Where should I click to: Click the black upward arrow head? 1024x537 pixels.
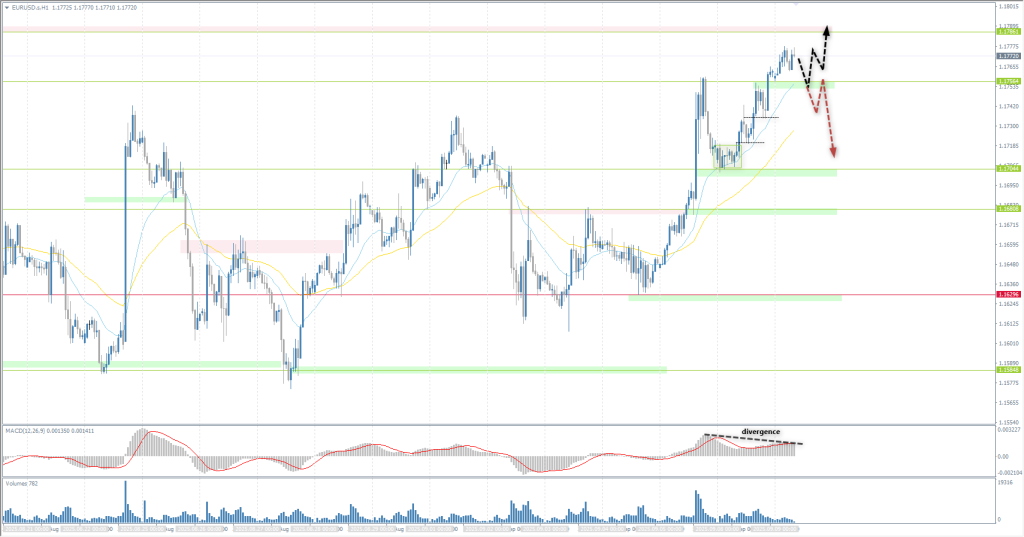click(827, 29)
